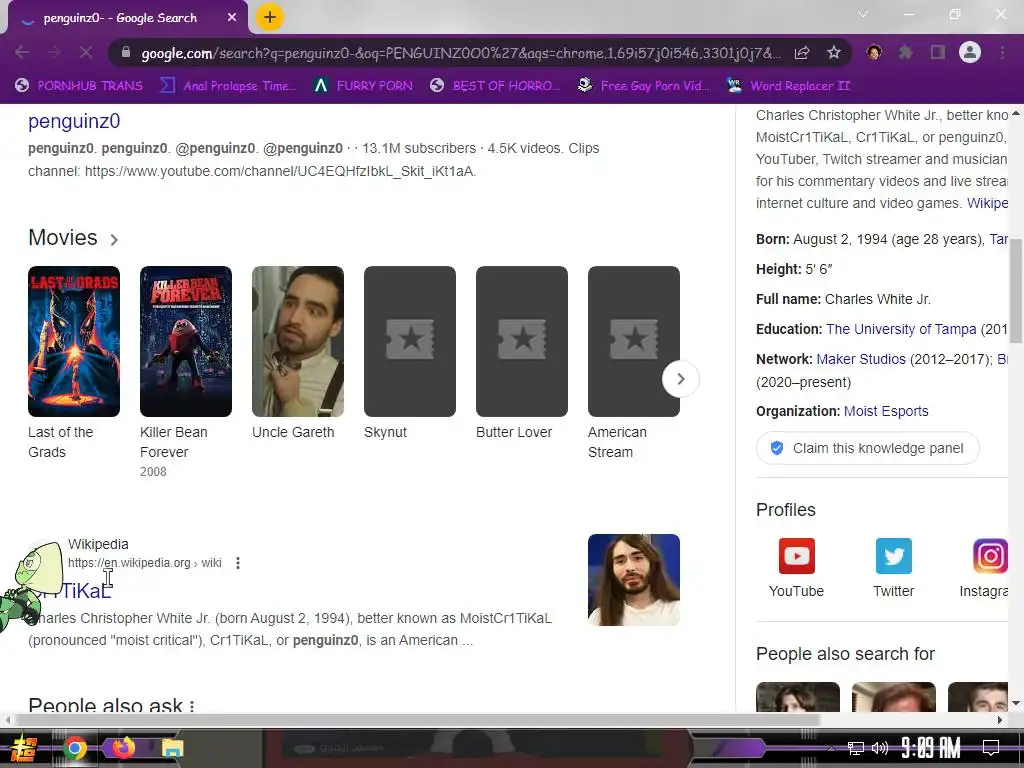
Task: Open the Instagram profile icon
Action: tap(990, 556)
